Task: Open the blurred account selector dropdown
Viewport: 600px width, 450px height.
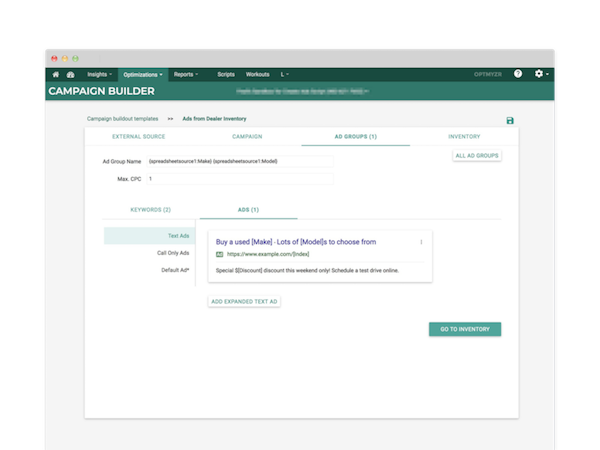Action: pos(302,91)
